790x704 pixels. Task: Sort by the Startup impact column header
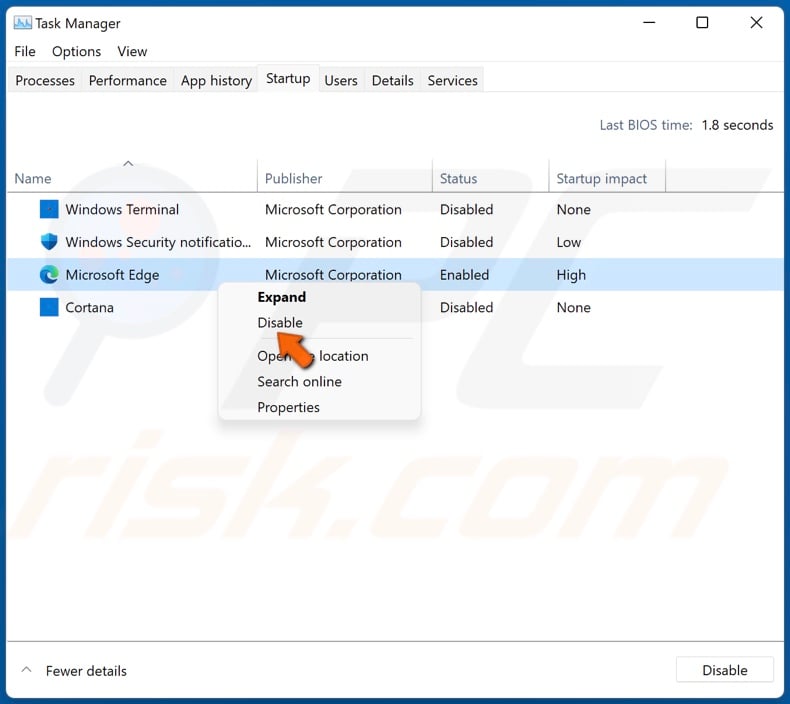602,179
